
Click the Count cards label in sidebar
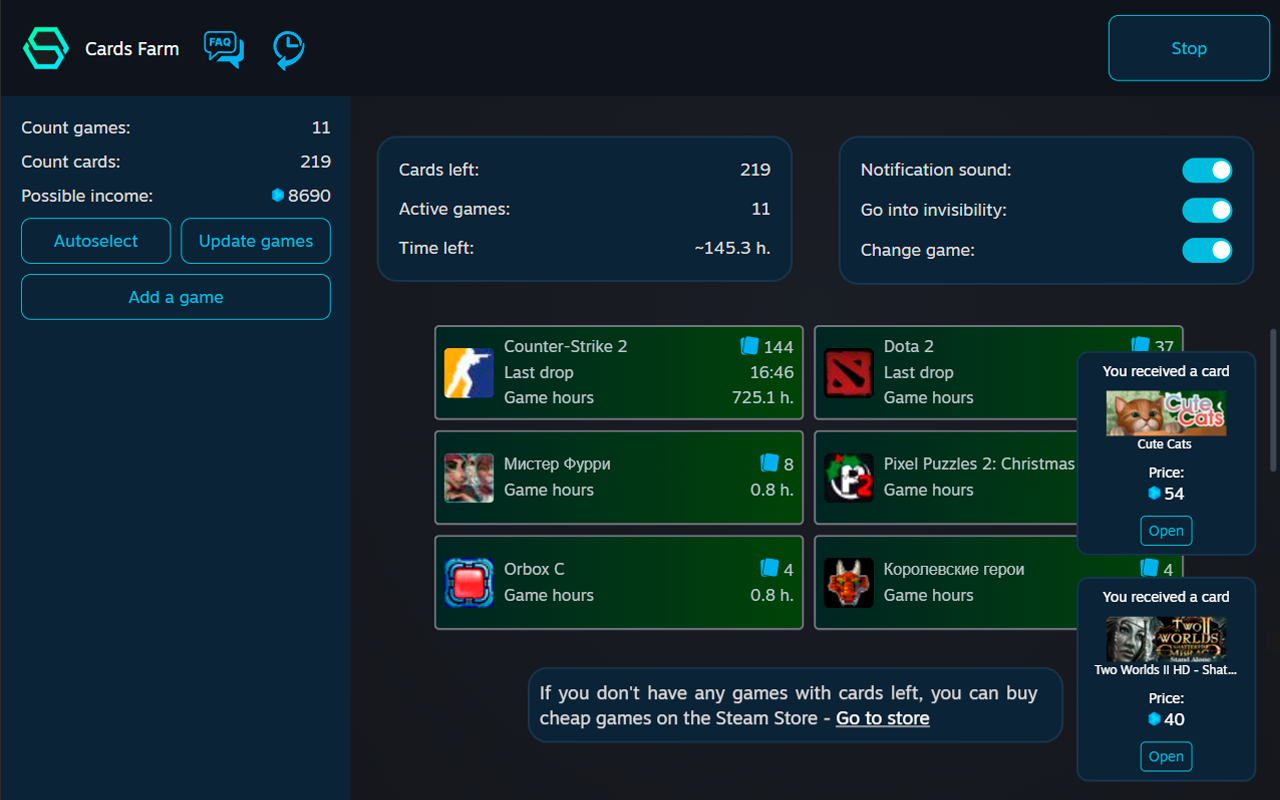(x=71, y=162)
